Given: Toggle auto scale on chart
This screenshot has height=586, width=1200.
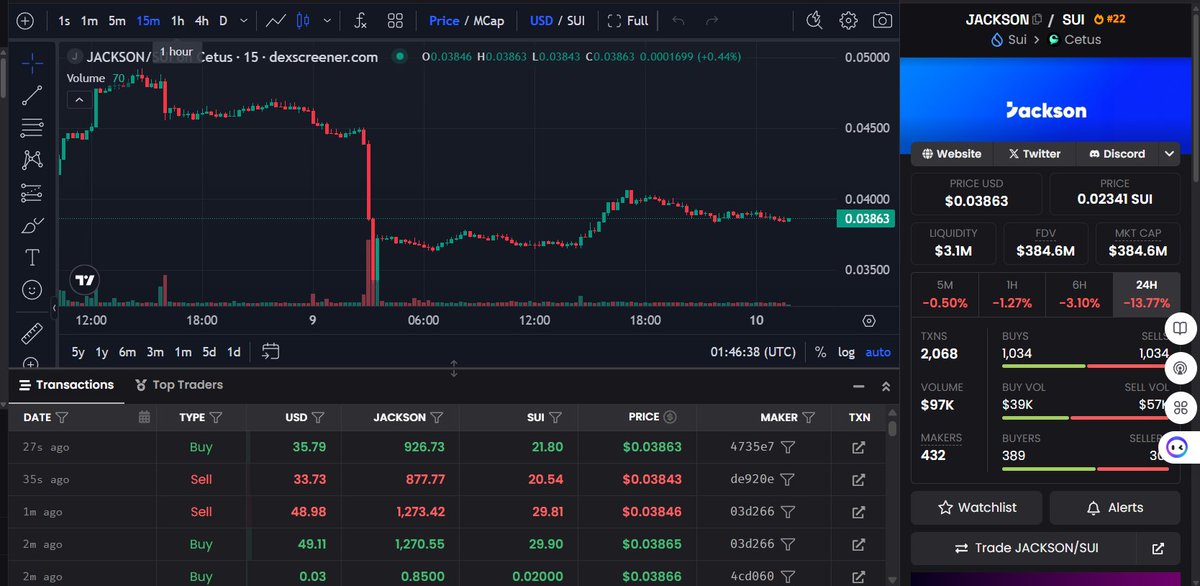Looking at the screenshot, I should click(x=878, y=352).
